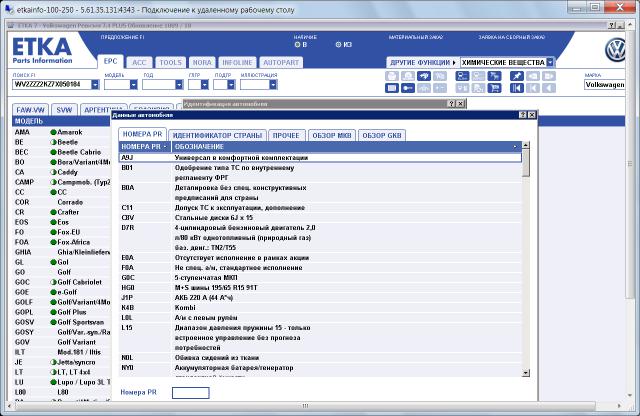Image resolution: width=640 pixels, height=416 pixels.
Task: Sort by the ОБОЗНАЧЕНИЕ column header
Action: click(347, 147)
